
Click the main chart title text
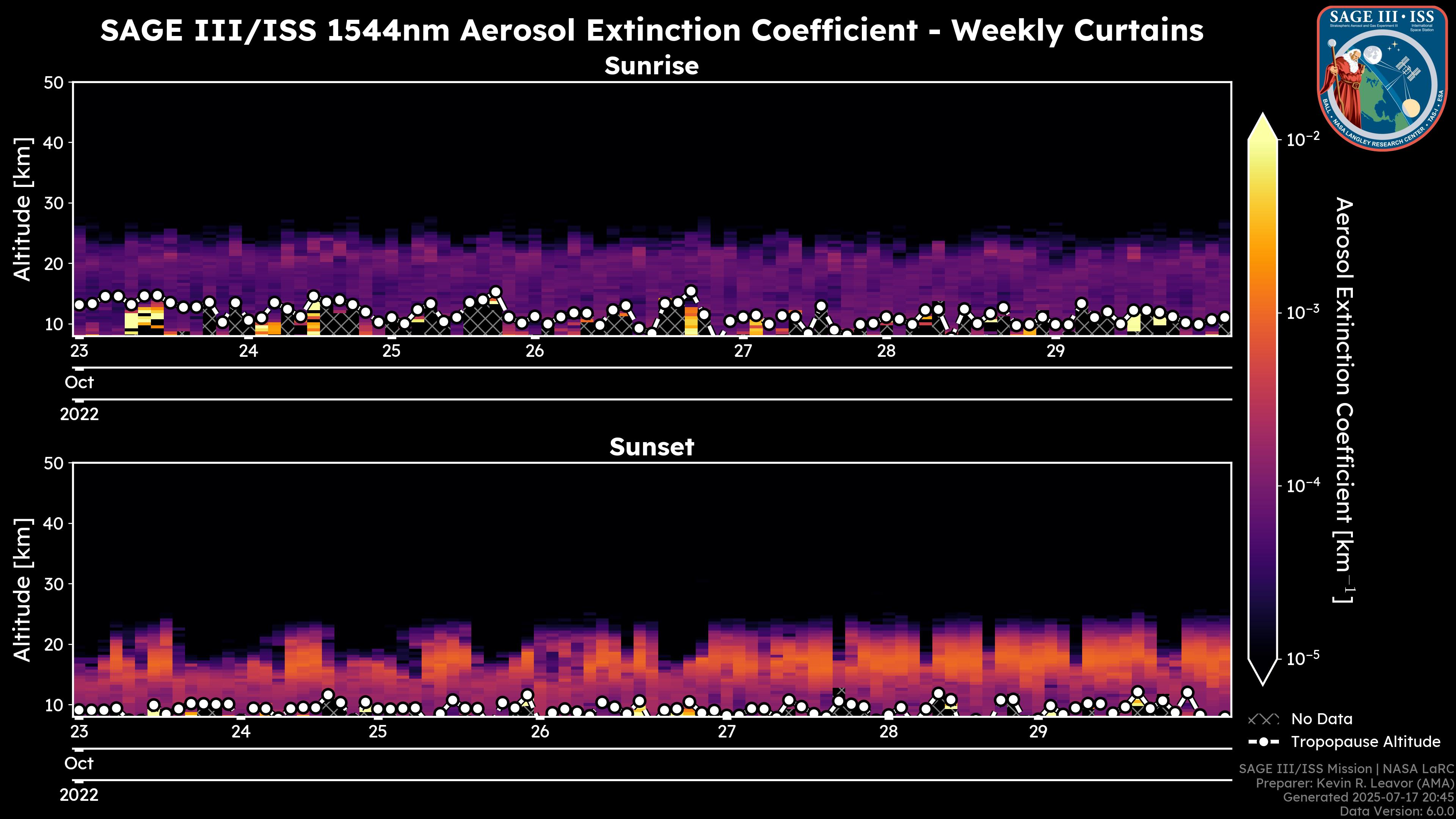[651, 30]
